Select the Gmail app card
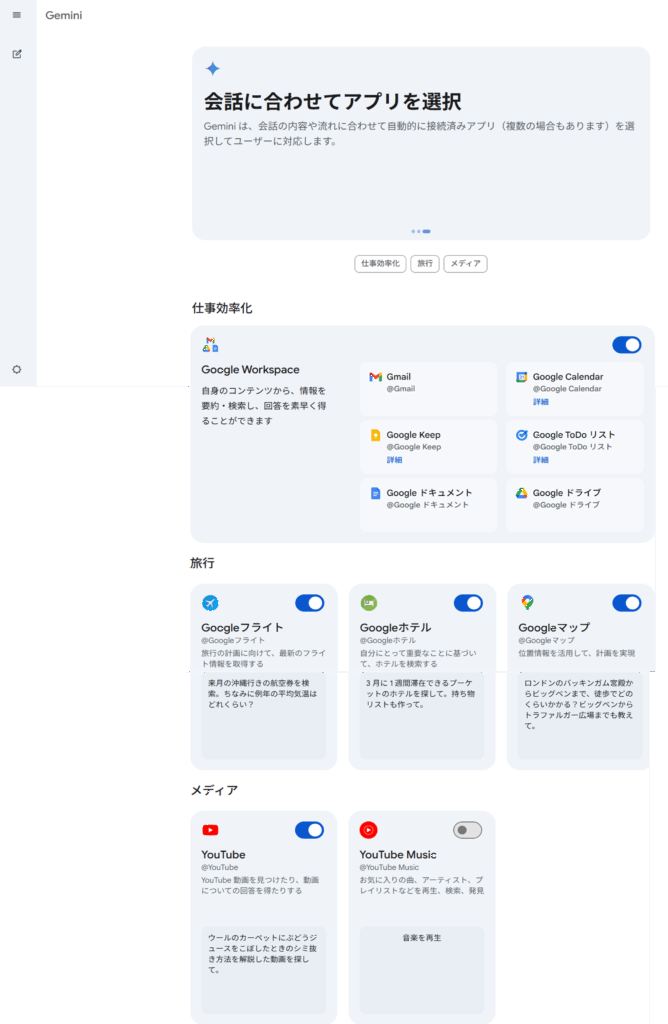The height and width of the screenshot is (1024, 668). (x=428, y=389)
